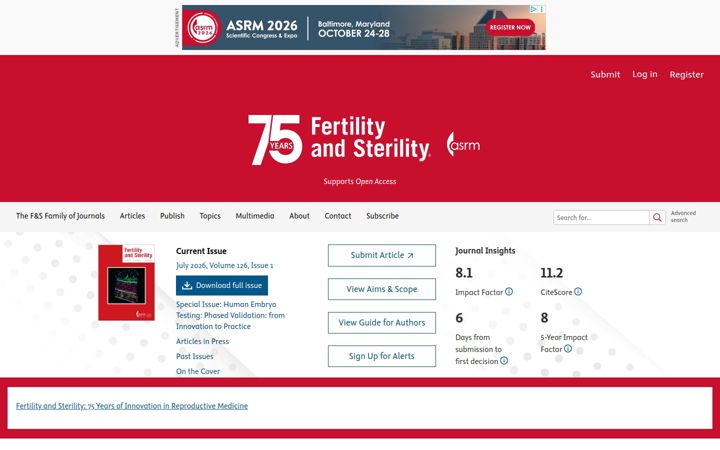This screenshot has width=720, height=450.
Task: Open the On the Cover link
Action: [x=198, y=371]
